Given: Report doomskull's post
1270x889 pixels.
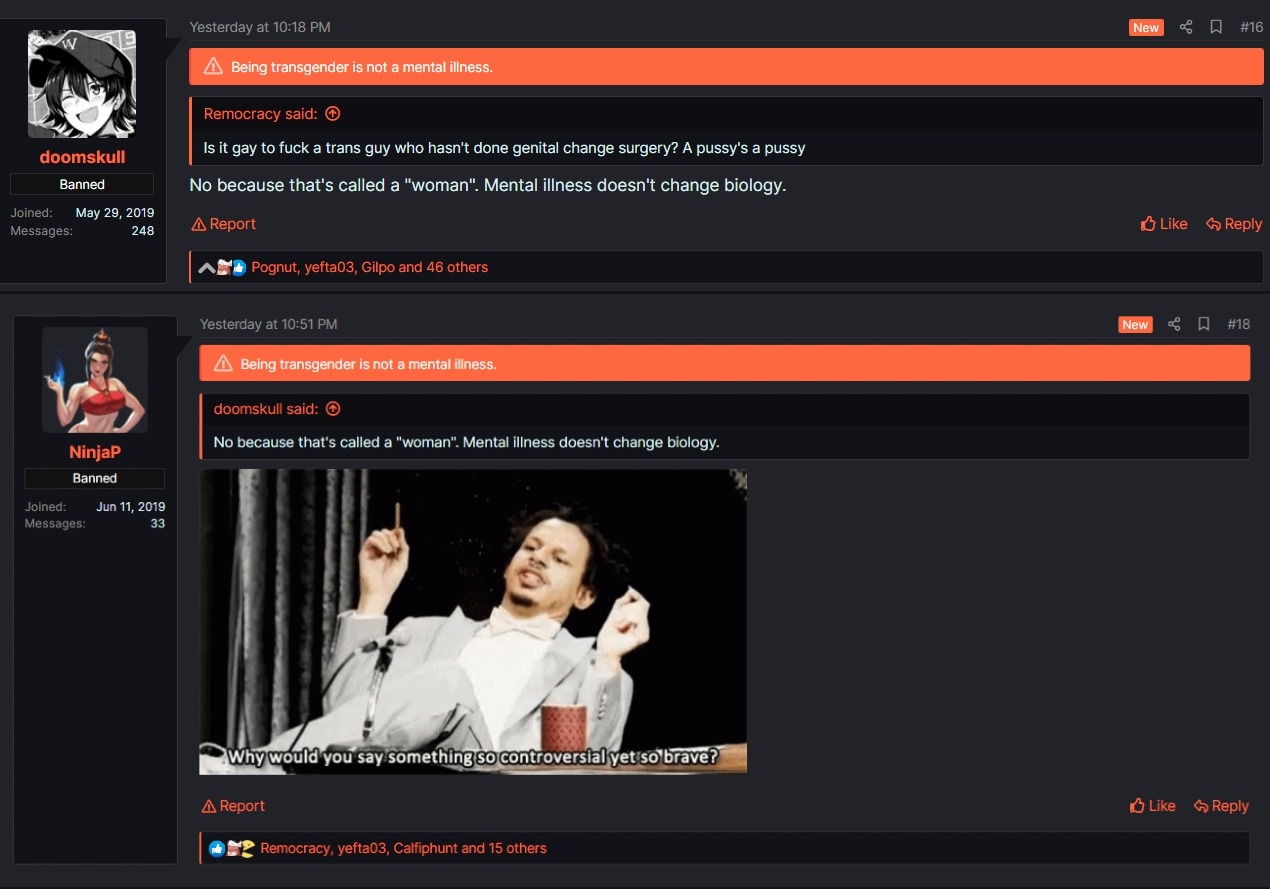Looking at the screenshot, I should pos(224,224).
